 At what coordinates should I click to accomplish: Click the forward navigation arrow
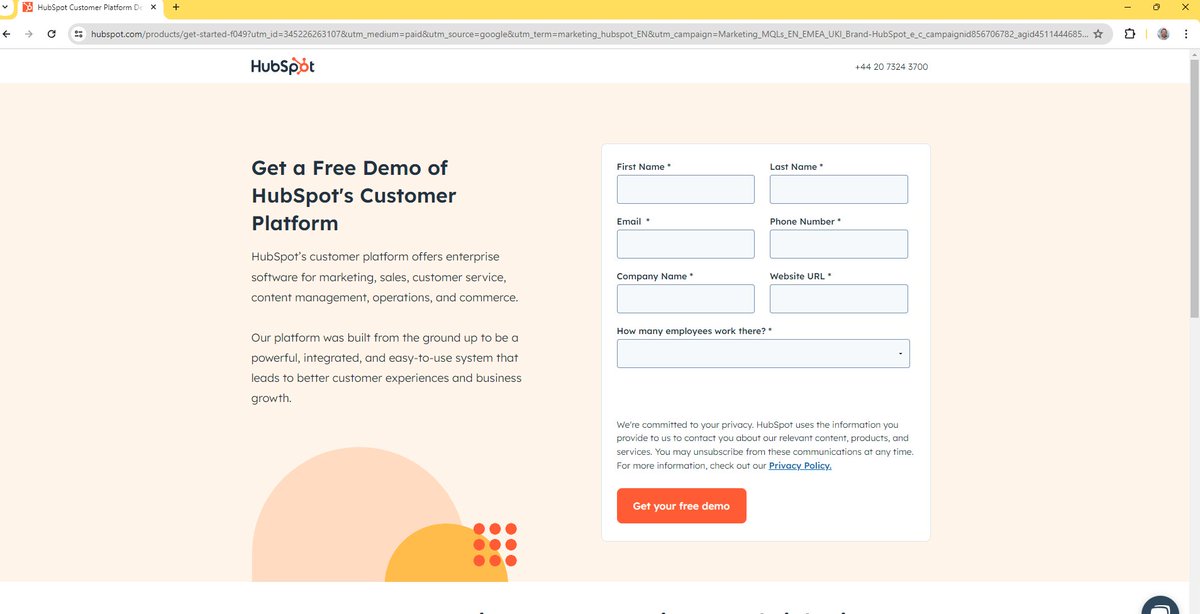point(29,33)
